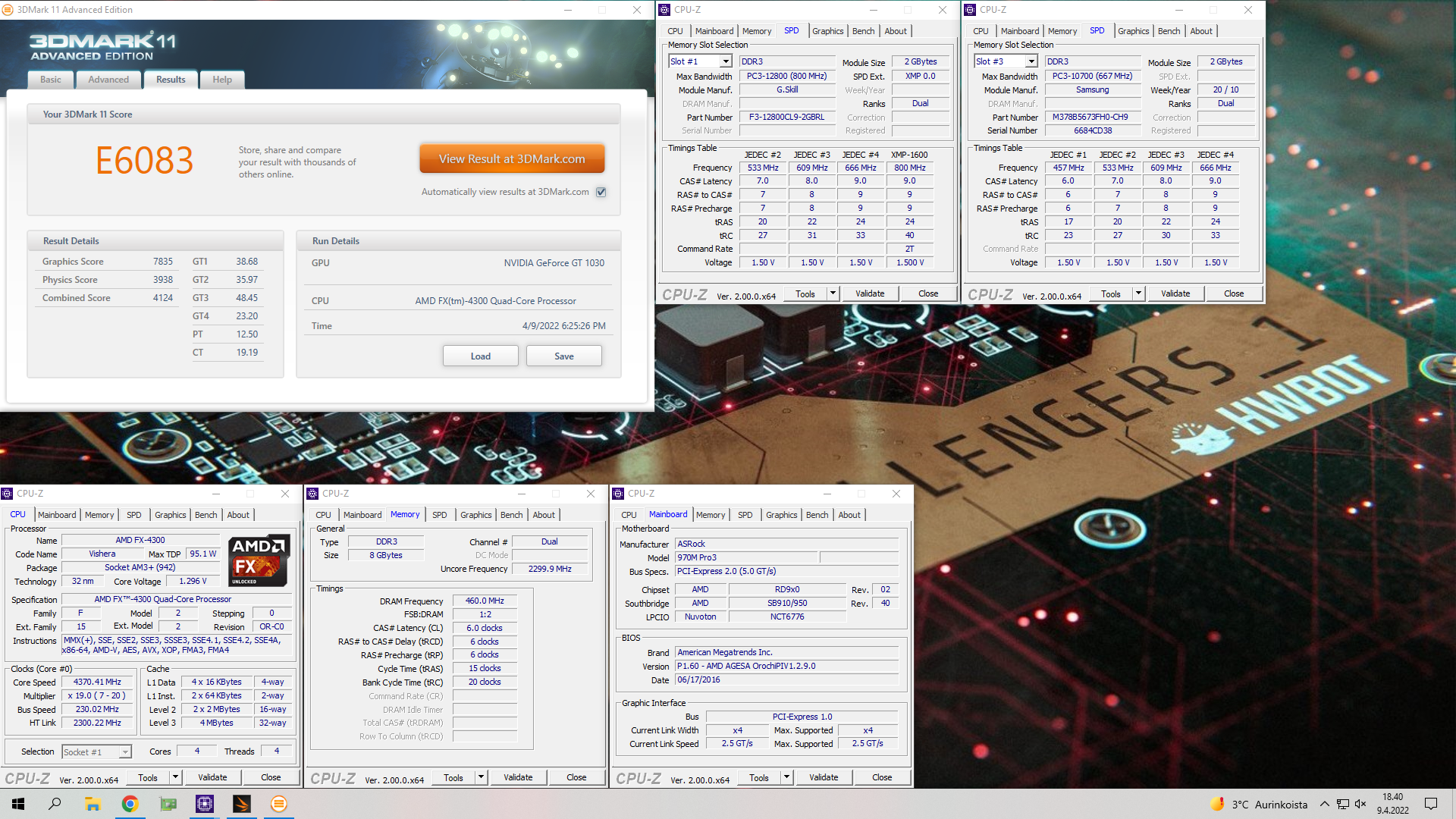Open the orange striped circle taskbar app
Screen dimensions: 1456x819
click(x=279, y=804)
